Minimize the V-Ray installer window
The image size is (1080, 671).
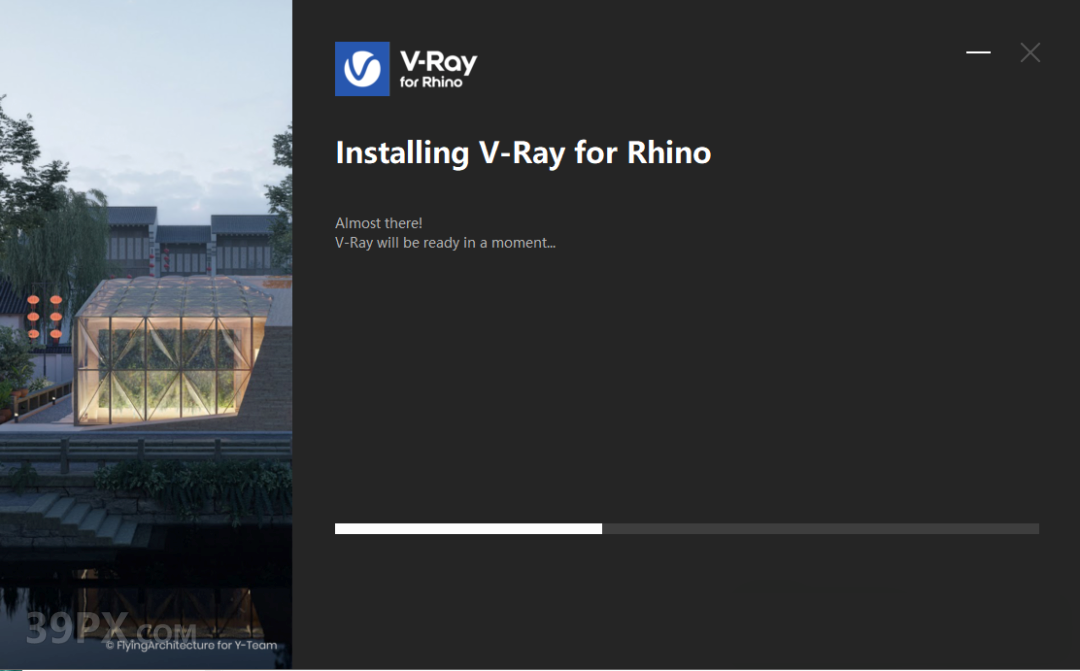[978, 52]
